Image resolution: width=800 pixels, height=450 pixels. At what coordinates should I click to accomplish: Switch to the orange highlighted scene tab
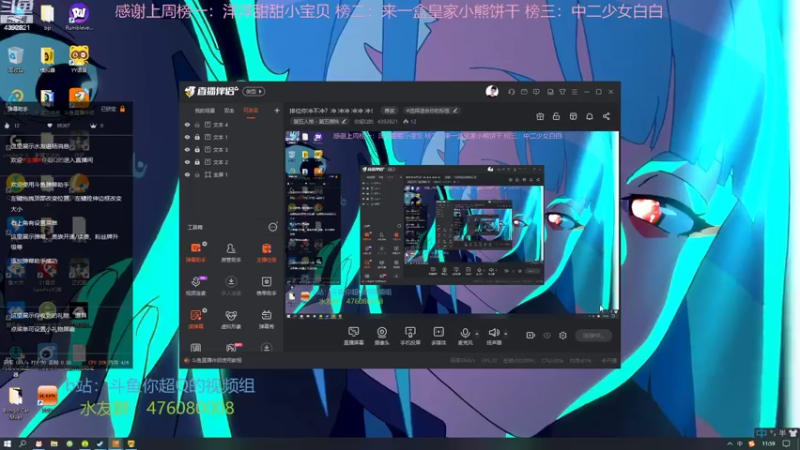pos(251,111)
